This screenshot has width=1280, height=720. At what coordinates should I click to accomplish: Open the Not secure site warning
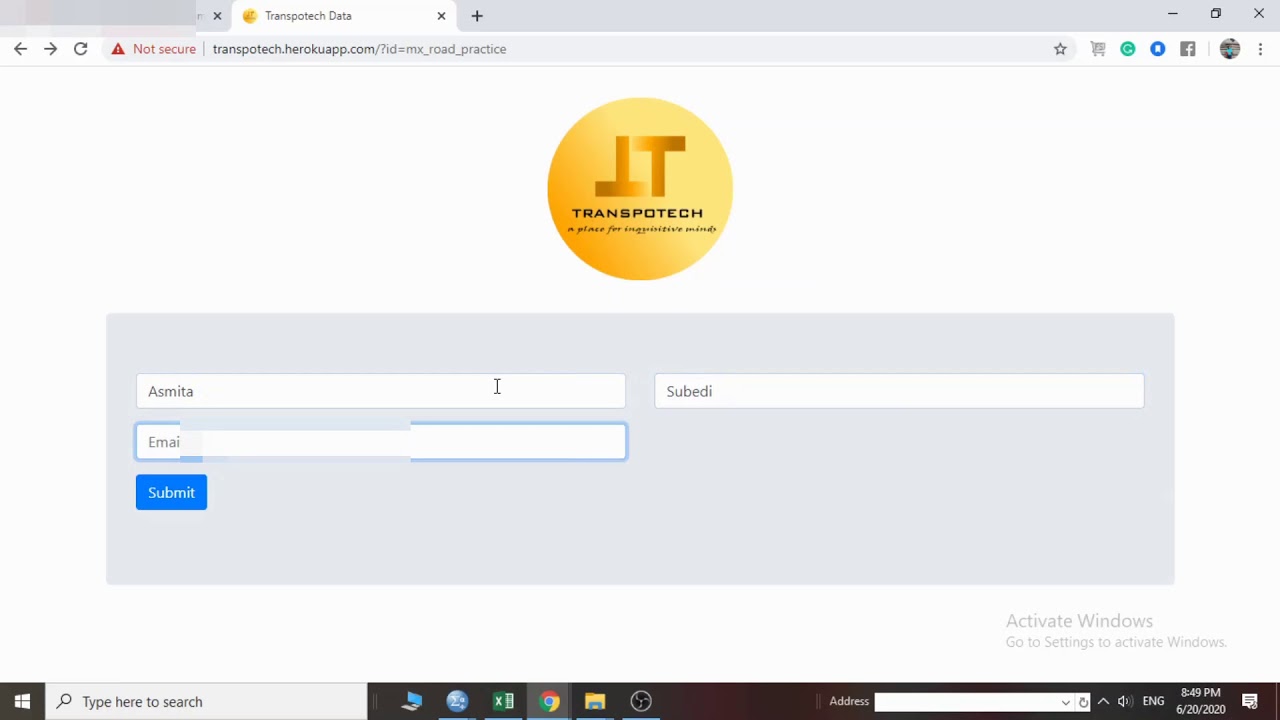pyautogui.click(x=154, y=49)
